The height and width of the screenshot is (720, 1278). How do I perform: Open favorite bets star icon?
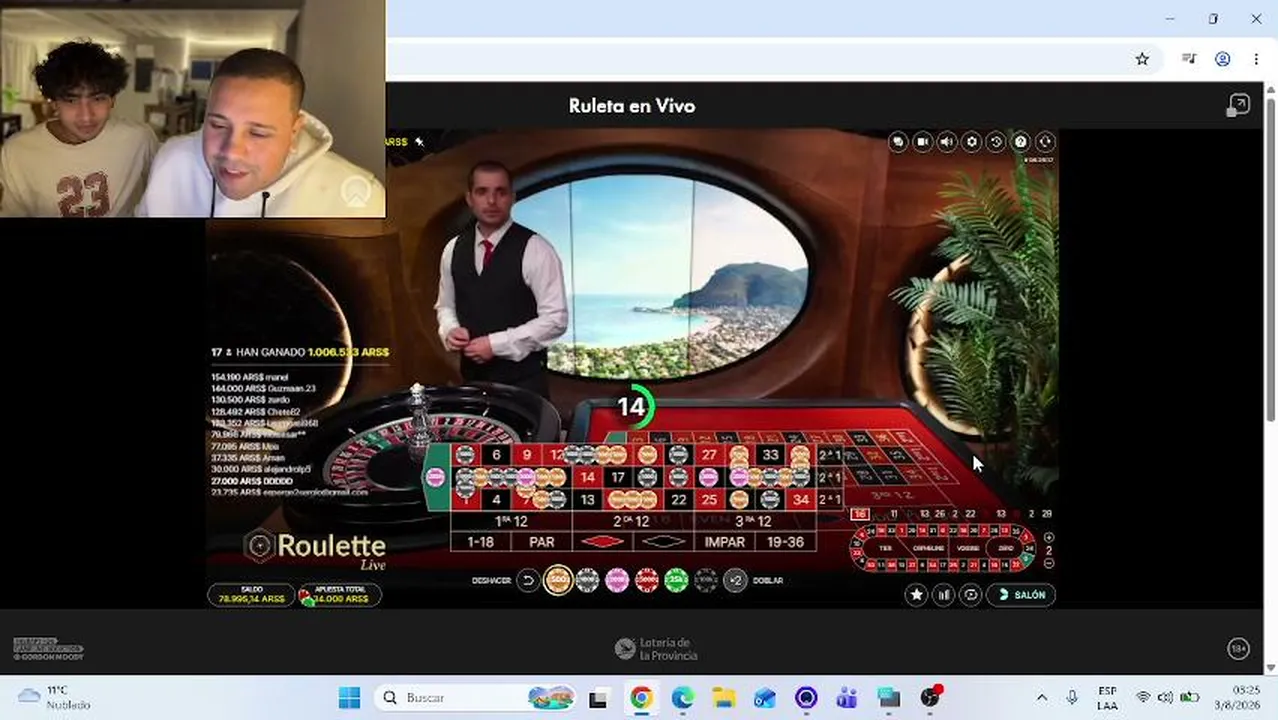pyautogui.click(x=916, y=595)
